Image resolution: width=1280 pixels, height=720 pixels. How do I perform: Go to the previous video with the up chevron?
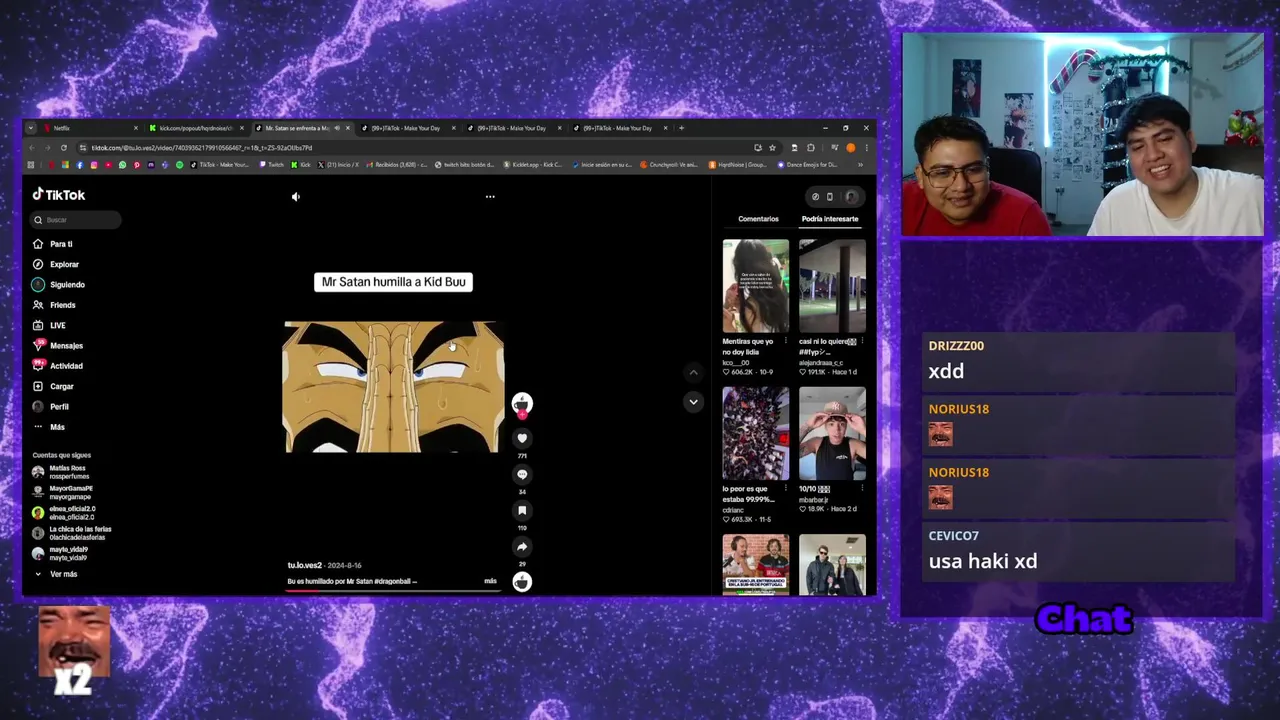[x=693, y=372]
